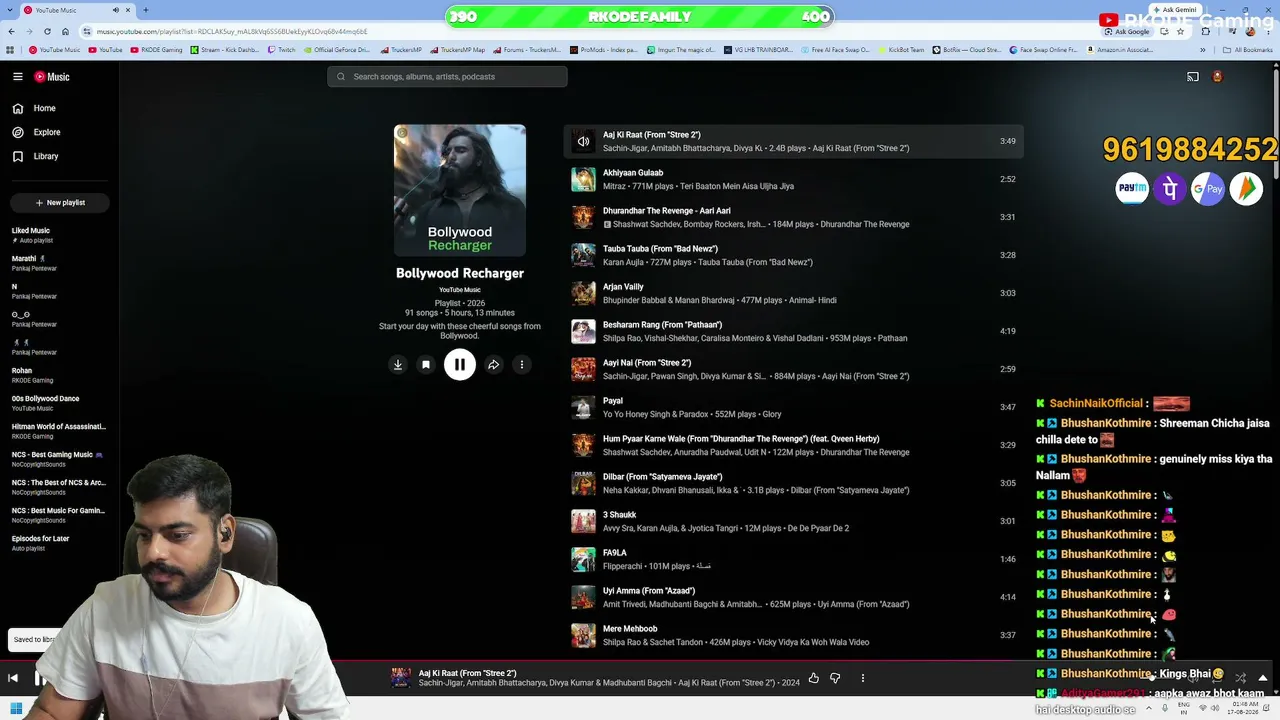Open the player bar three-dot song menu
The width and height of the screenshot is (1280, 720).
pyautogui.click(x=863, y=678)
